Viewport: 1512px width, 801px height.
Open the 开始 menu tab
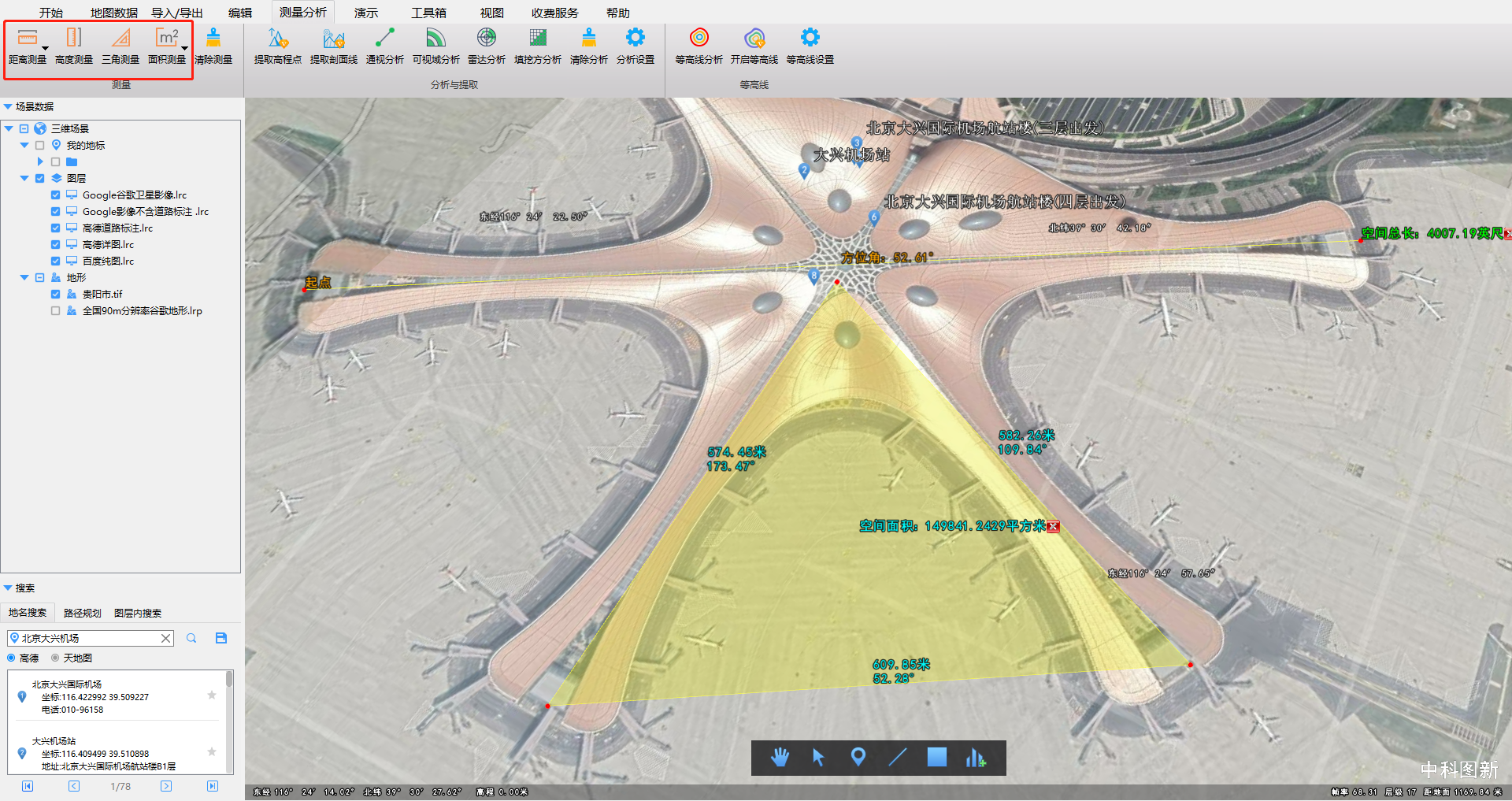coord(51,13)
